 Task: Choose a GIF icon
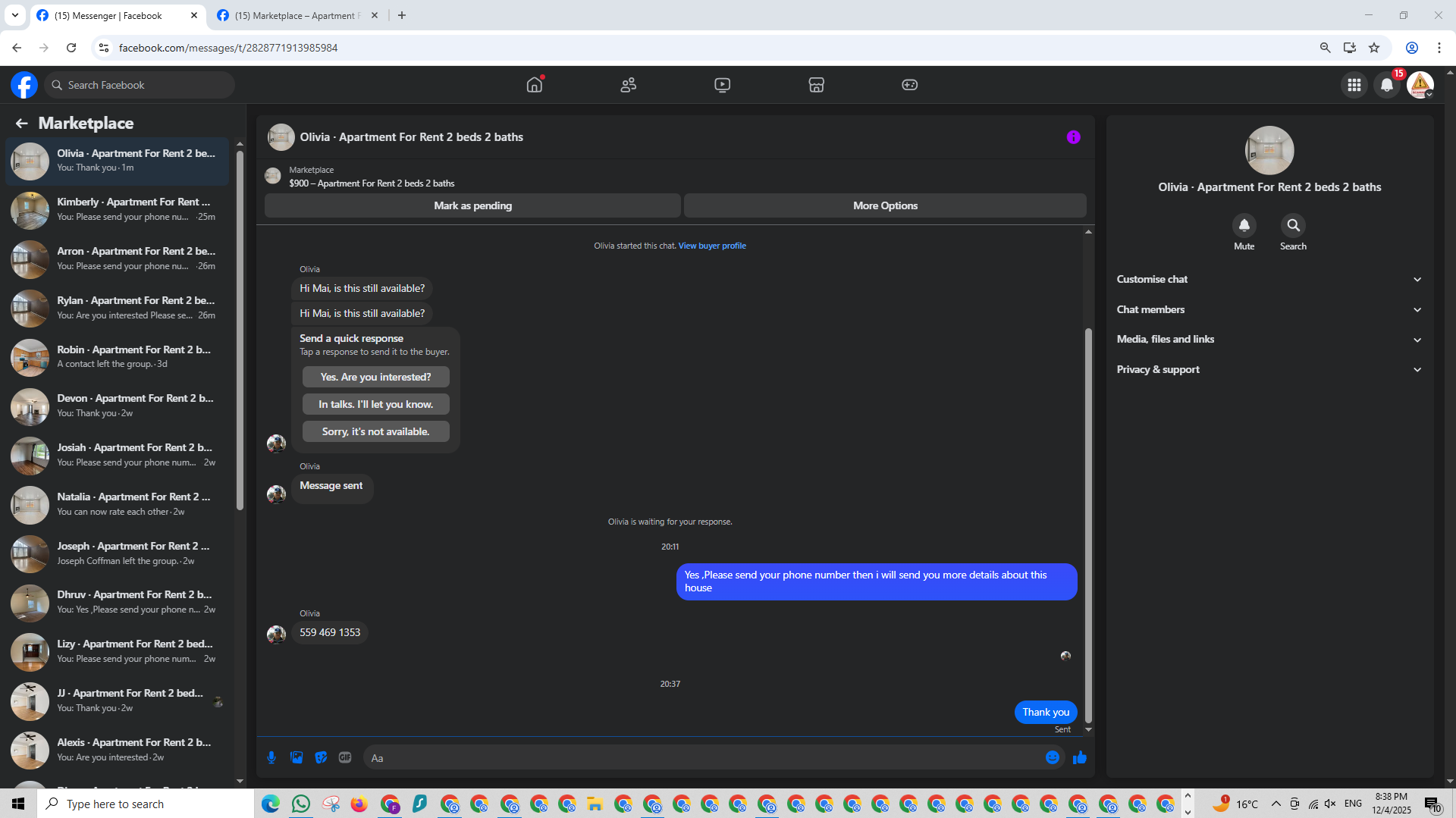(x=345, y=757)
